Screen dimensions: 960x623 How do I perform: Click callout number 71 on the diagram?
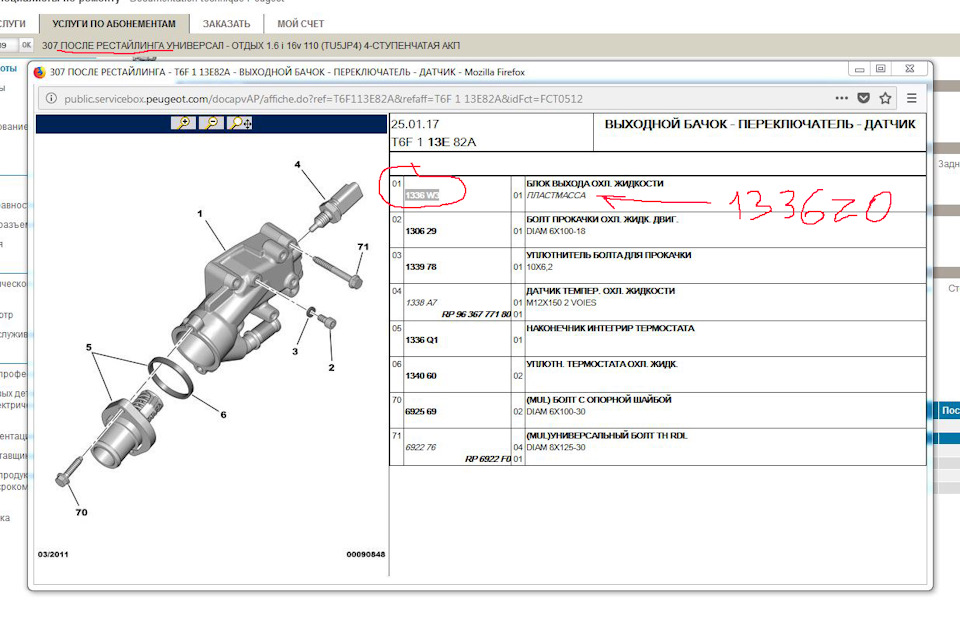pos(363,247)
